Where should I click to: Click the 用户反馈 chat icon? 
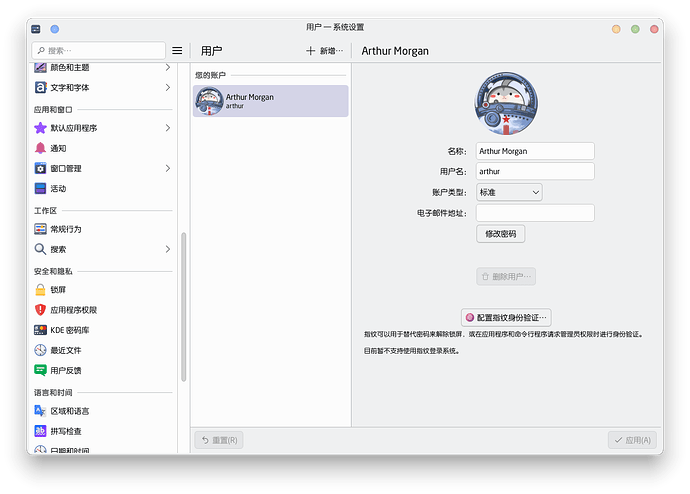coord(40,371)
